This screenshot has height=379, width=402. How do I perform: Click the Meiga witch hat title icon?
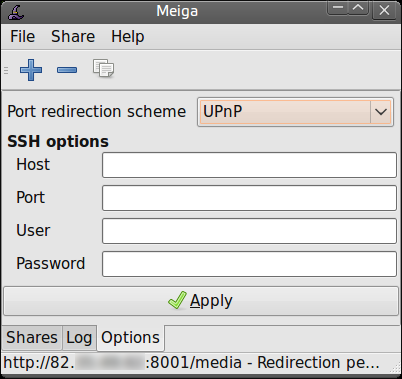[16, 12]
